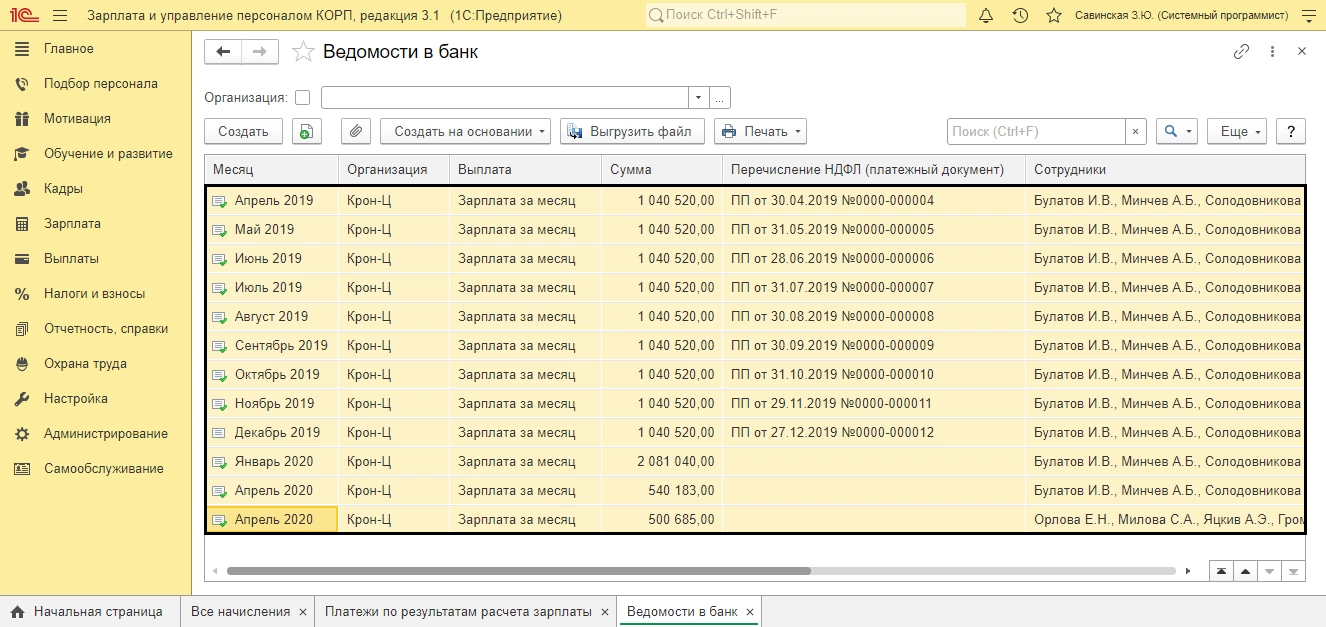Open Подбор персонала section

click(x=95, y=84)
